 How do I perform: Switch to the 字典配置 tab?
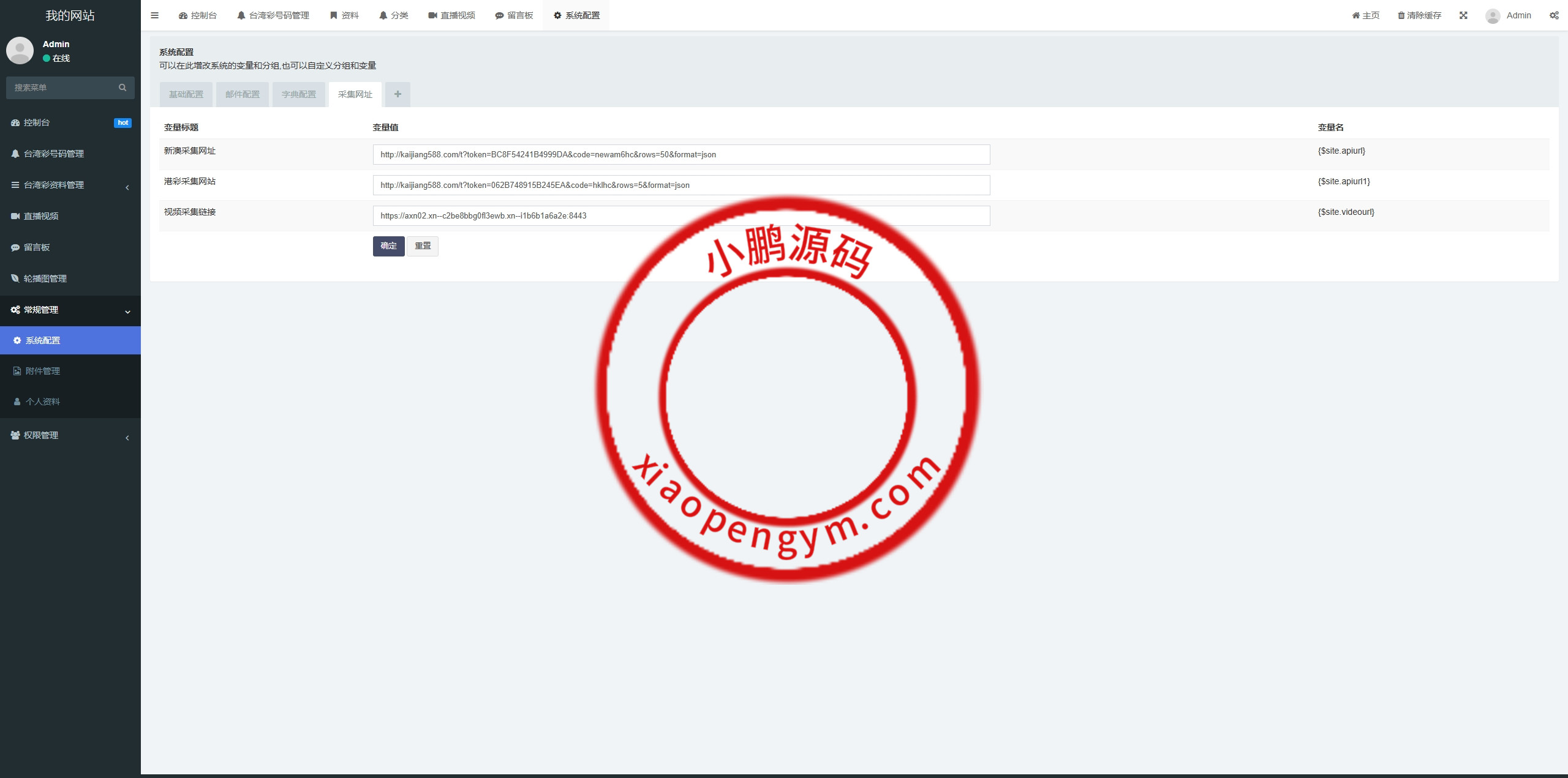(x=299, y=94)
